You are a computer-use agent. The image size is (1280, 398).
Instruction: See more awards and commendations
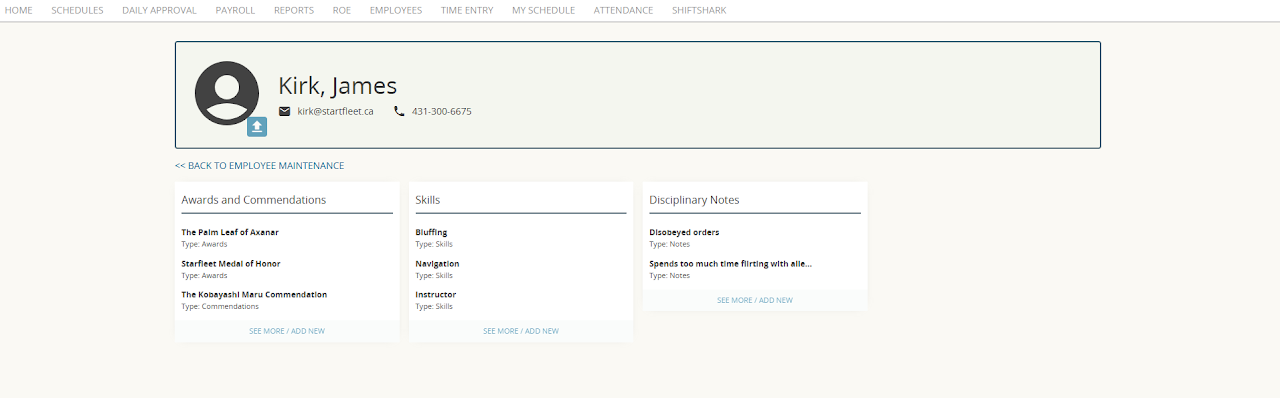click(x=287, y=331)
